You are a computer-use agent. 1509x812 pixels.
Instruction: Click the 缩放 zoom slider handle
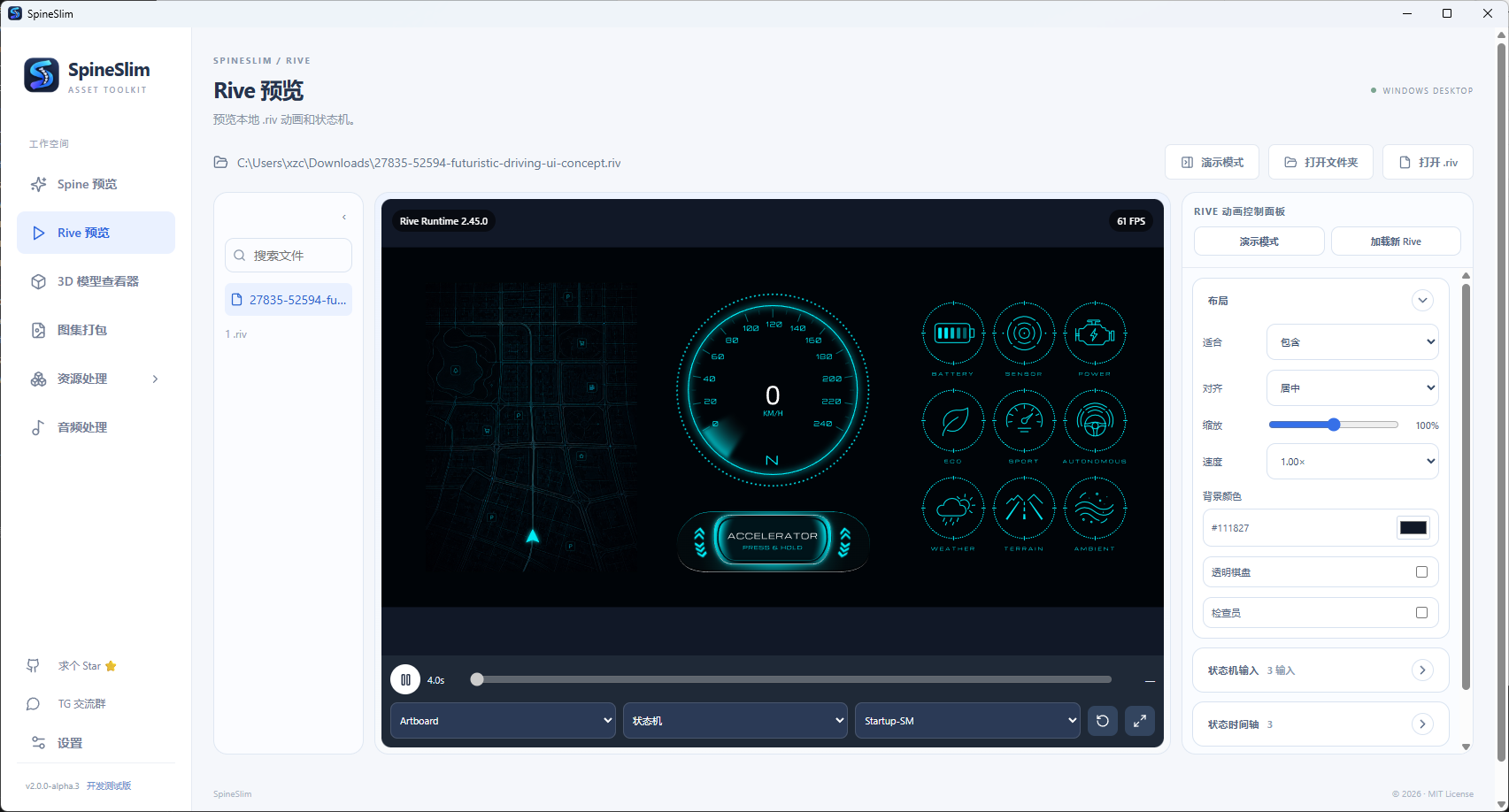1334,425
